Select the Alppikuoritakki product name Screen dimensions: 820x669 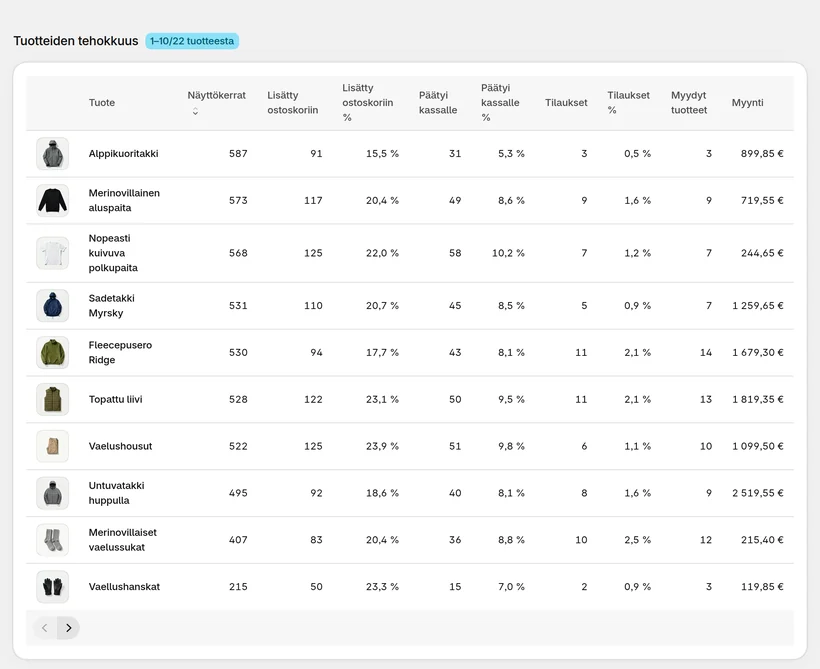123,154
